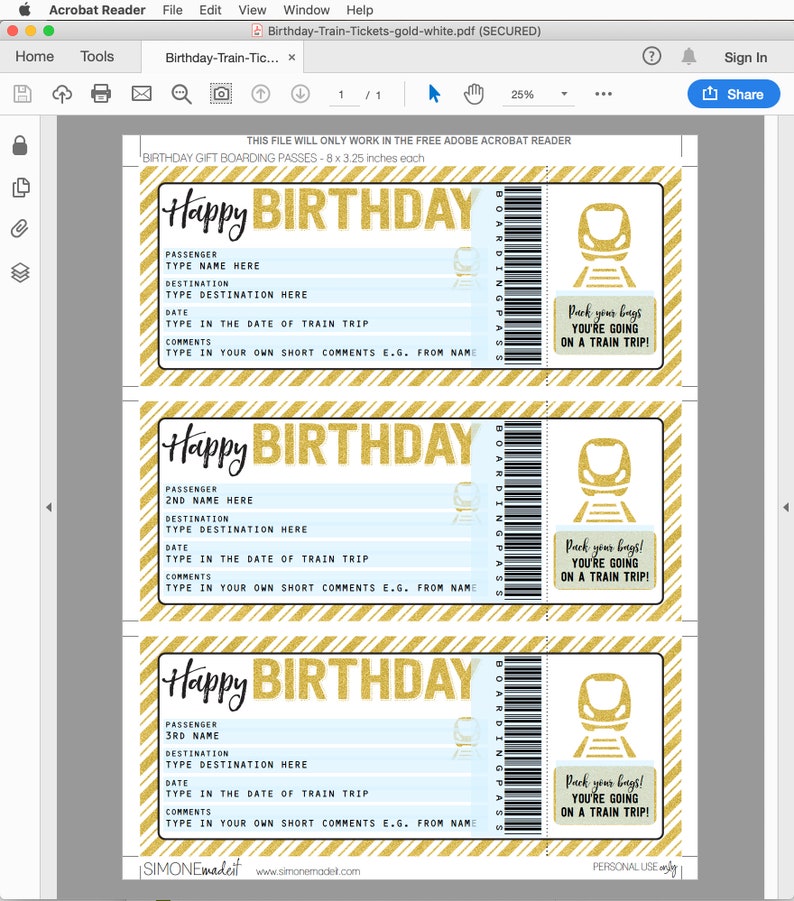
Task: Send file by email envelope icon
Action: [141, 93]
